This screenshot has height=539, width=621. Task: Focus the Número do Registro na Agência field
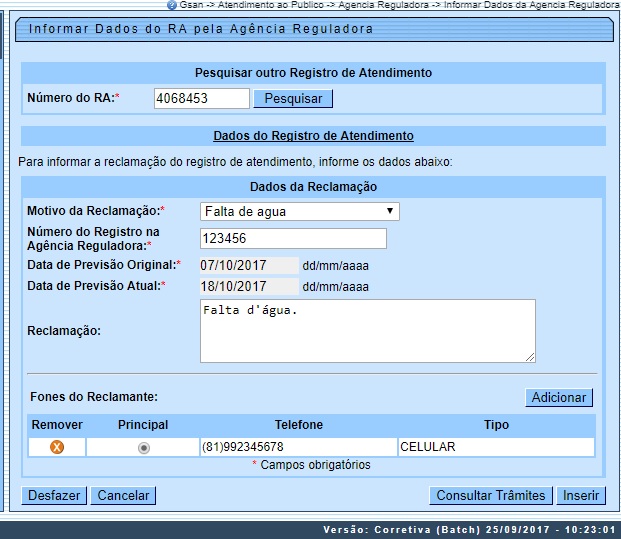point(292,238)
